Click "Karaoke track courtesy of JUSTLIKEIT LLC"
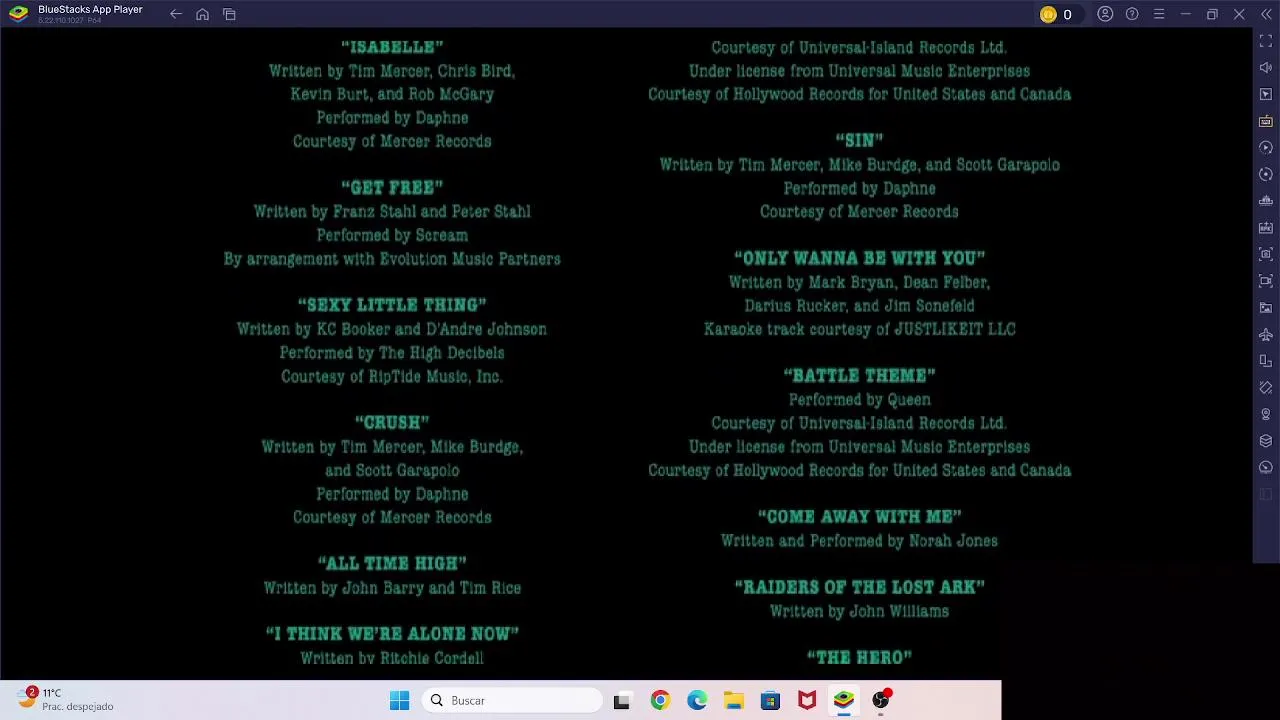 859,329
